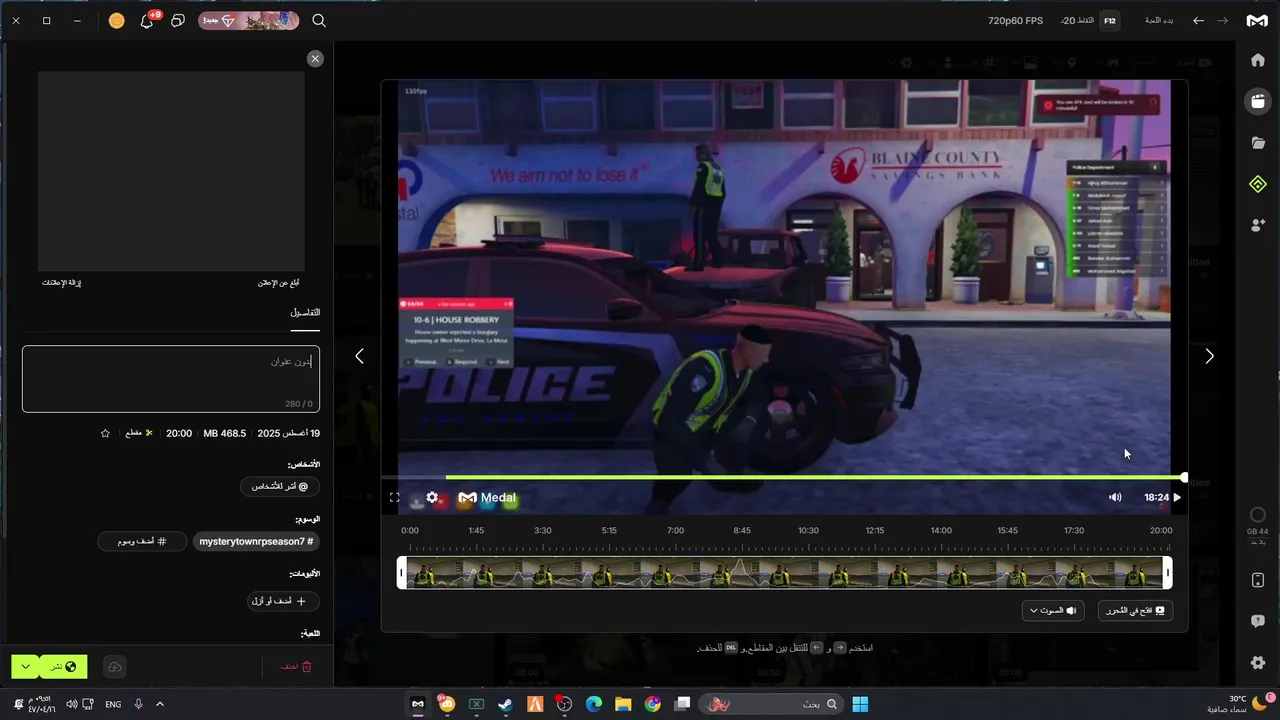Viewport: 1280px width, 720px height.
Task: Mute the video player volume
Action: (1115, 497)
